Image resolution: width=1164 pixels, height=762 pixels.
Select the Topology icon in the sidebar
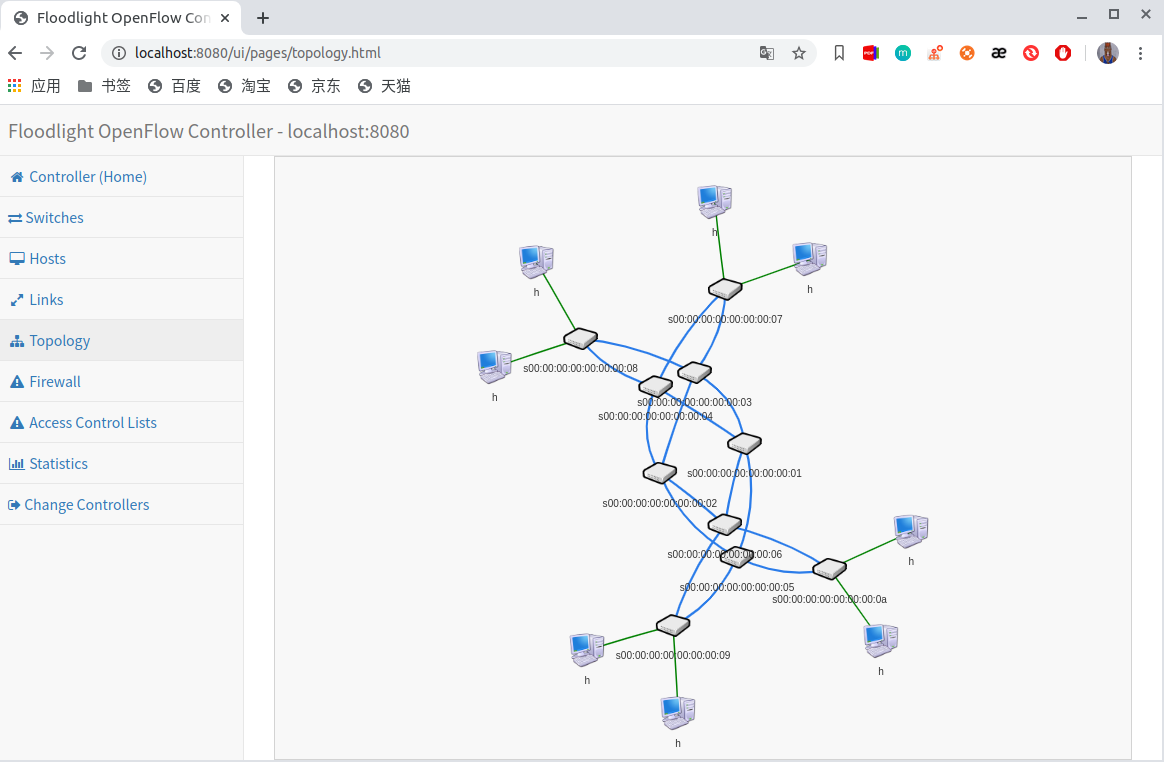(x=16, y=340)
